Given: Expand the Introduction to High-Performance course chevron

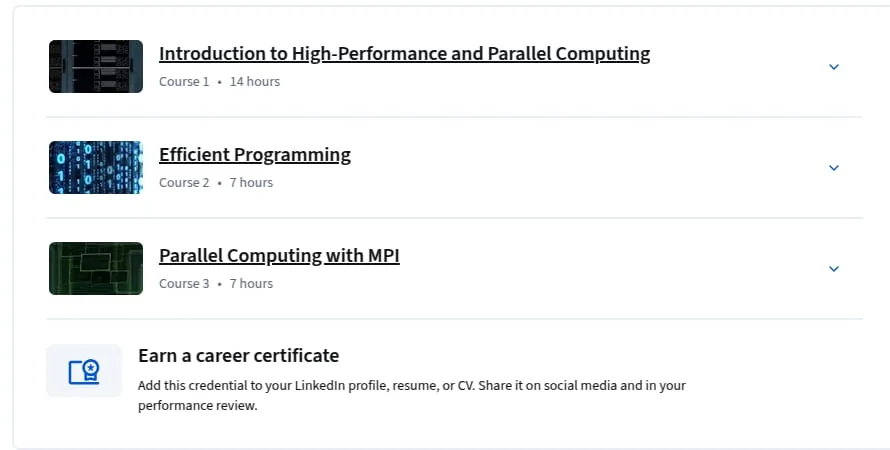Looking at the screenshot, I should point(833,67).
